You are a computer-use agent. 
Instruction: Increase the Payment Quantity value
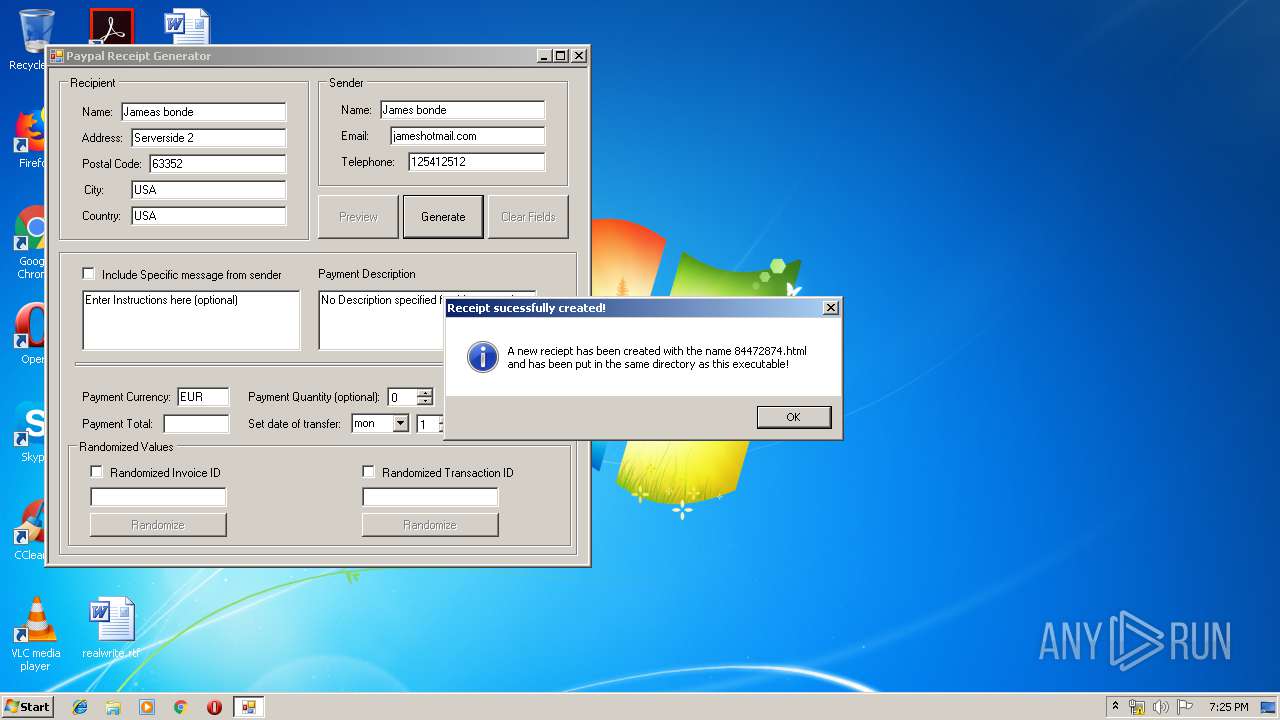(x=425, y=392)
